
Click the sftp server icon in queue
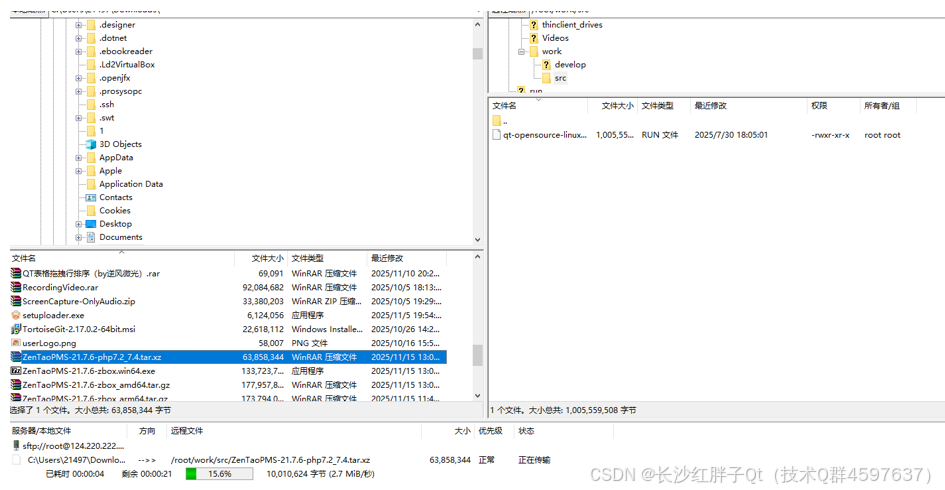point(16,446)
